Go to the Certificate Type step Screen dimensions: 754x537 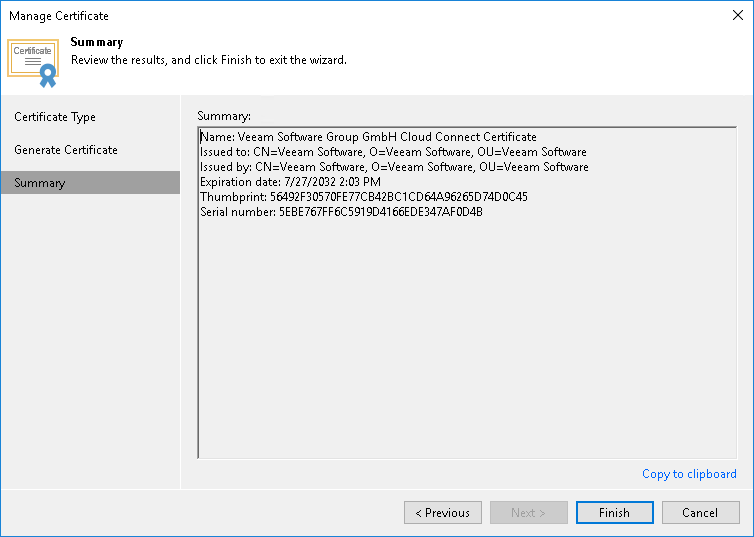55,117
